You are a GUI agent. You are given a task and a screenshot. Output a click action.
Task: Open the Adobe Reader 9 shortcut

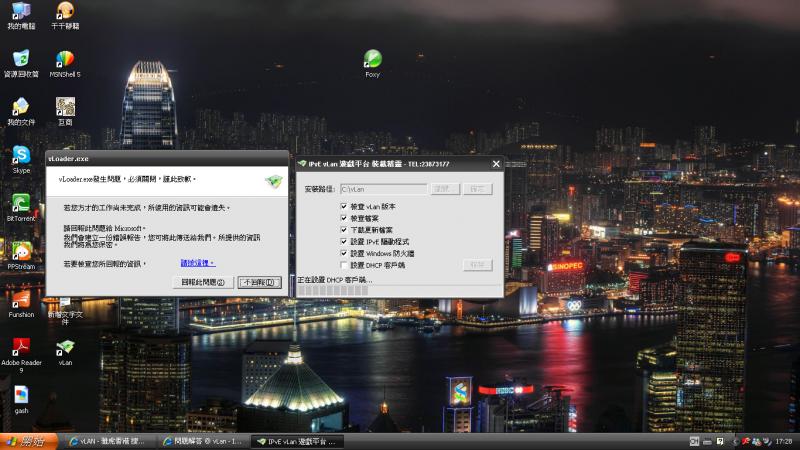point(21,355)
